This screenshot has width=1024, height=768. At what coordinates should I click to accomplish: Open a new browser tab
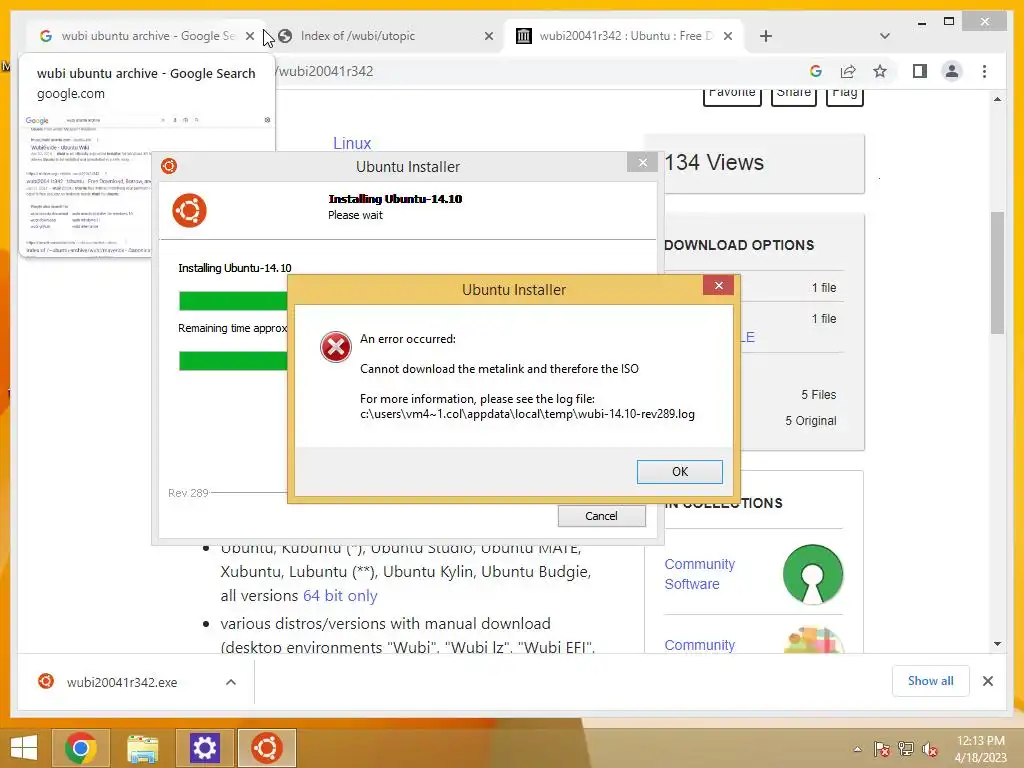[x=766, y=36]
